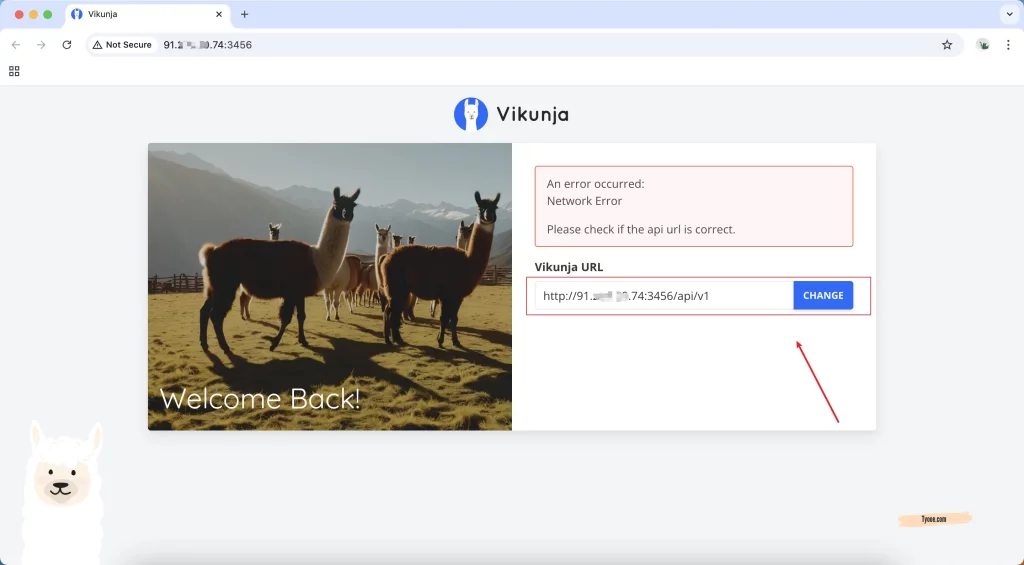Focus the Vikunja URL input field
This screenshot has height=565, width=1024.
(x=664, y=295)
